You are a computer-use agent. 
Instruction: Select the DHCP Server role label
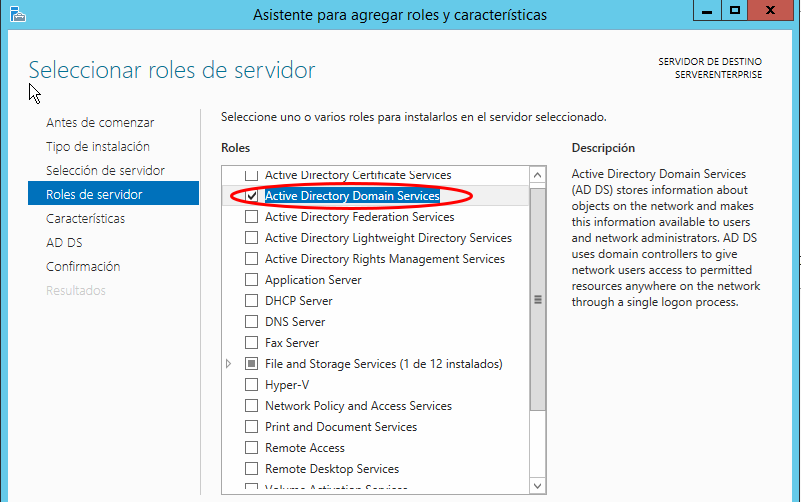coord(298,301)
